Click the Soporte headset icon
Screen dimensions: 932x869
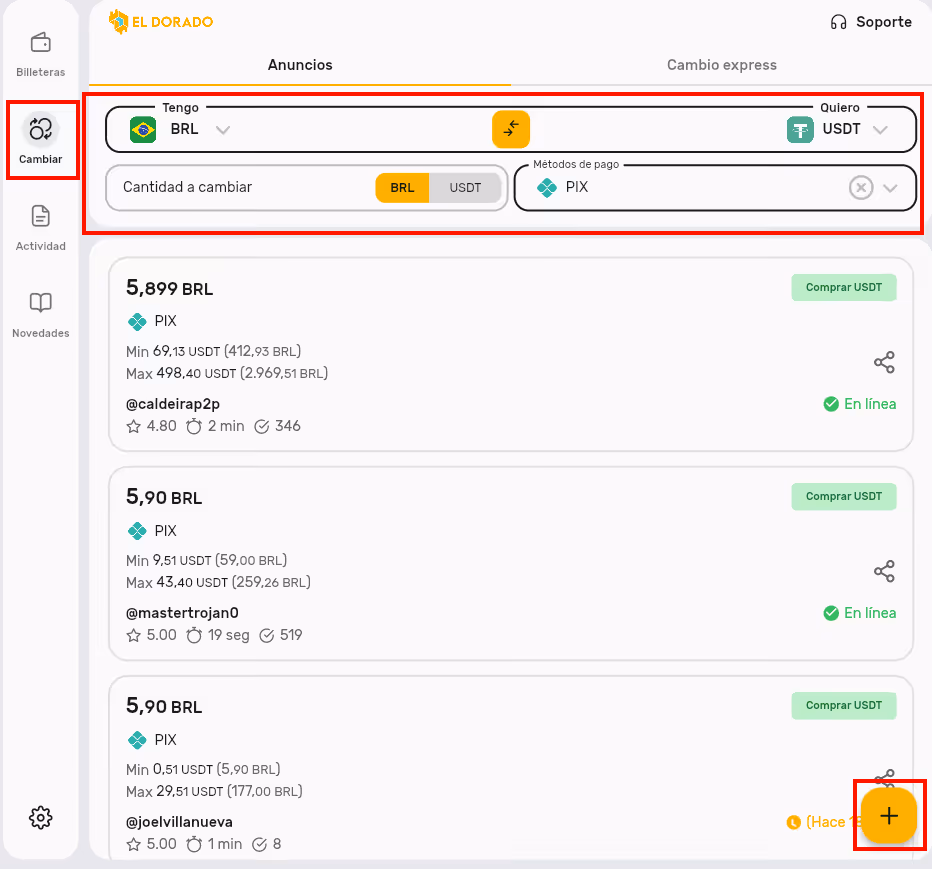coord(838,23)
